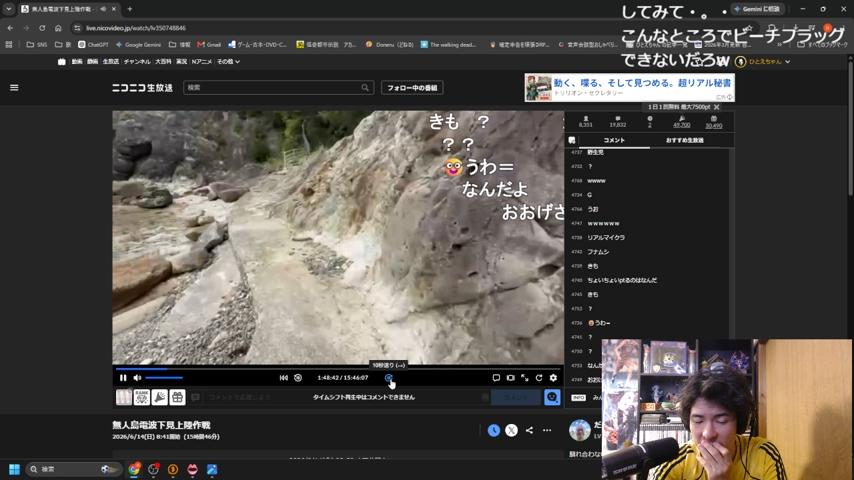Open player settings gear icon
Viewport: 854px width, 480px height.
553,378
